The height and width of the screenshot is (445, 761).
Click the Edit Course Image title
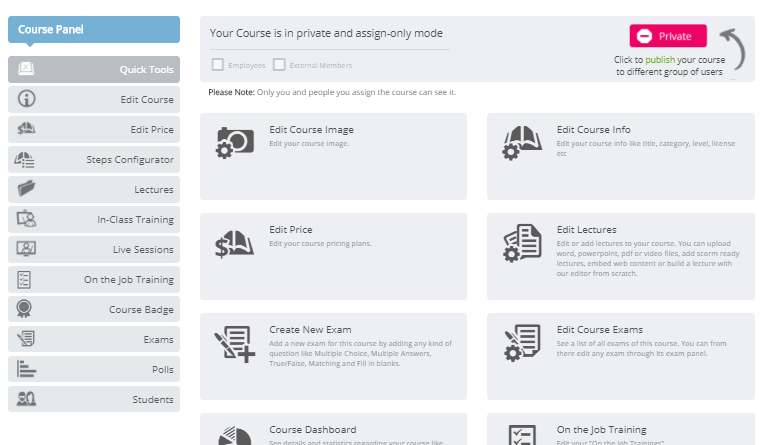click(x=312, y=130)
